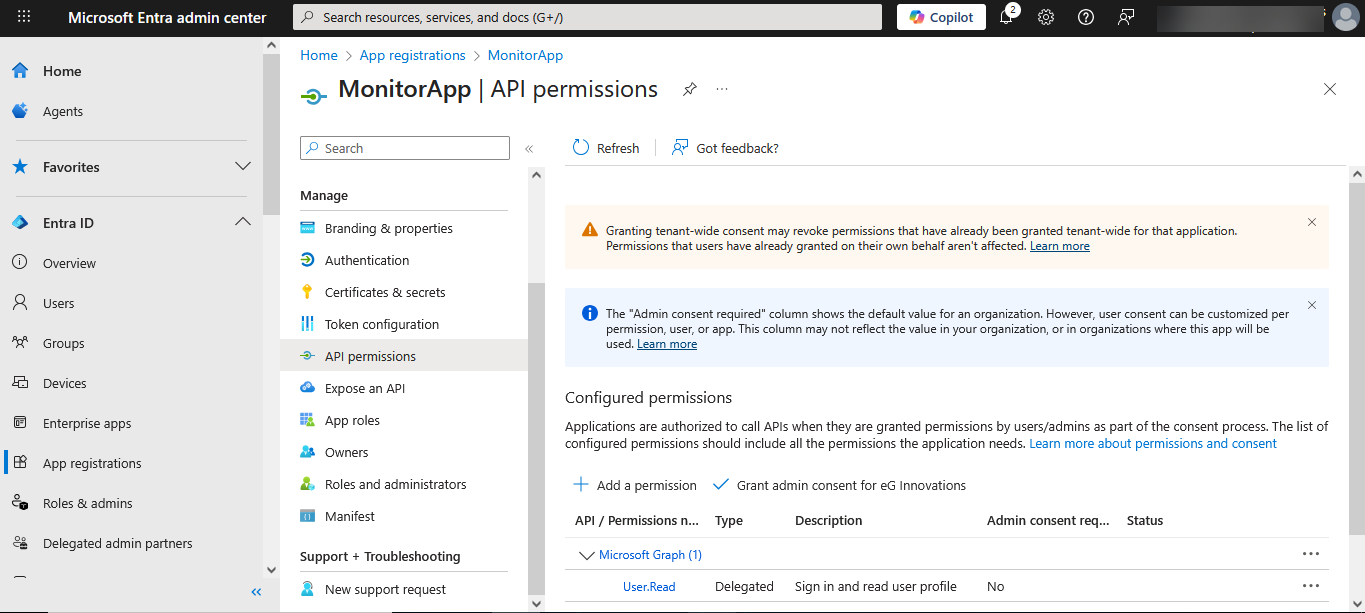Expand the Favorites section
Image resolution: width=1365 pixels, height=613 pixels.
pos(242,166)
